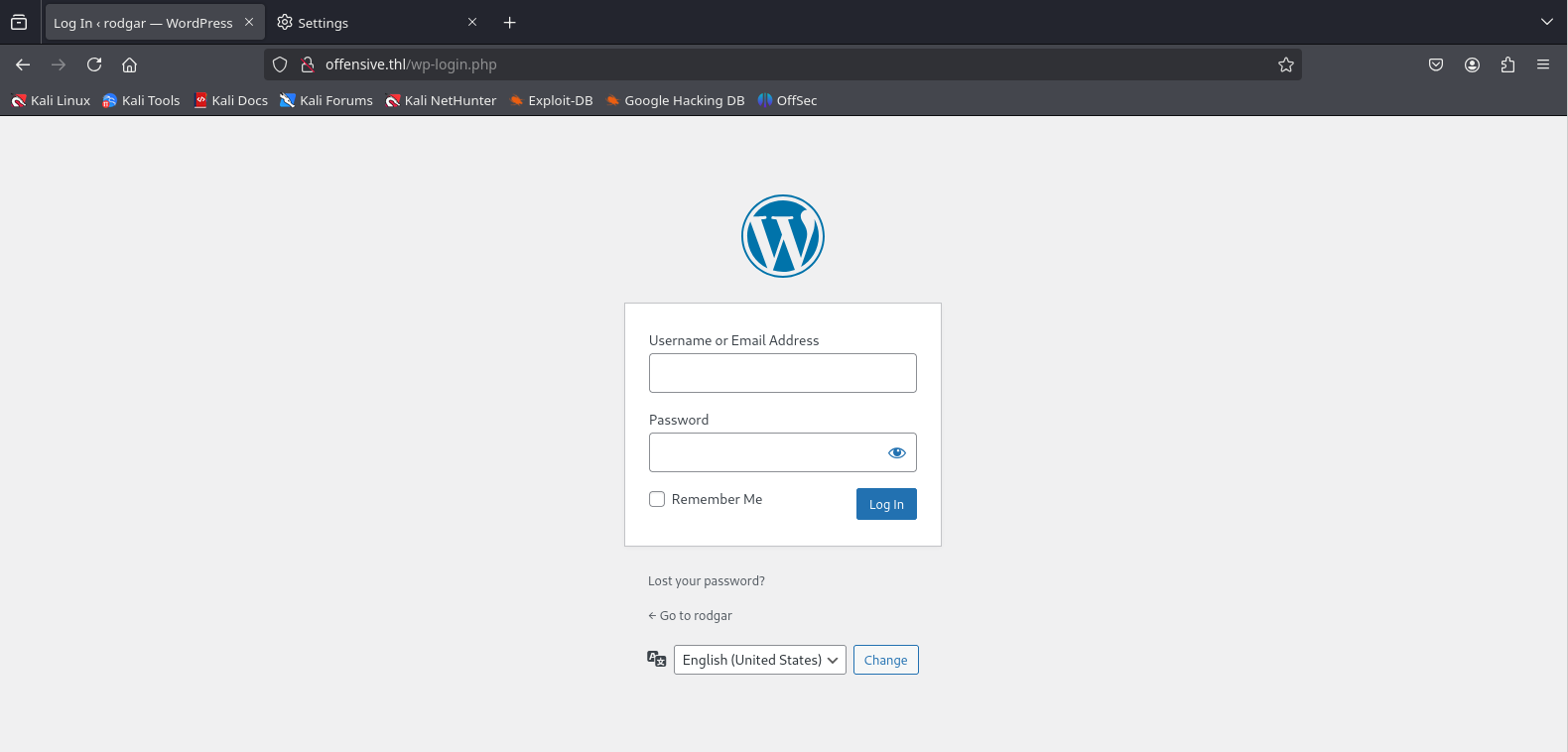Go to the browser home page icon
This screenshot has width=1568, height=752.
(x=129, y=64)
